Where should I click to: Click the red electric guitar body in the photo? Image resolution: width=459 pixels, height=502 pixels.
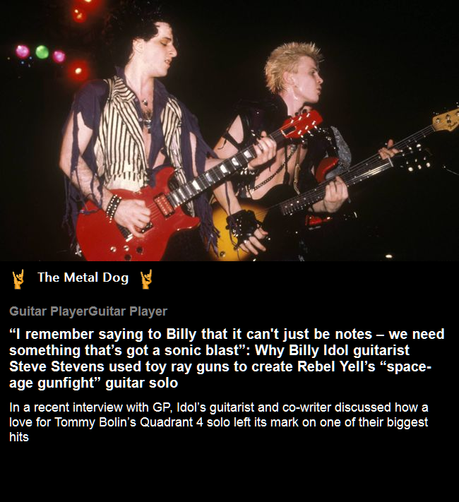pos(133,220)
